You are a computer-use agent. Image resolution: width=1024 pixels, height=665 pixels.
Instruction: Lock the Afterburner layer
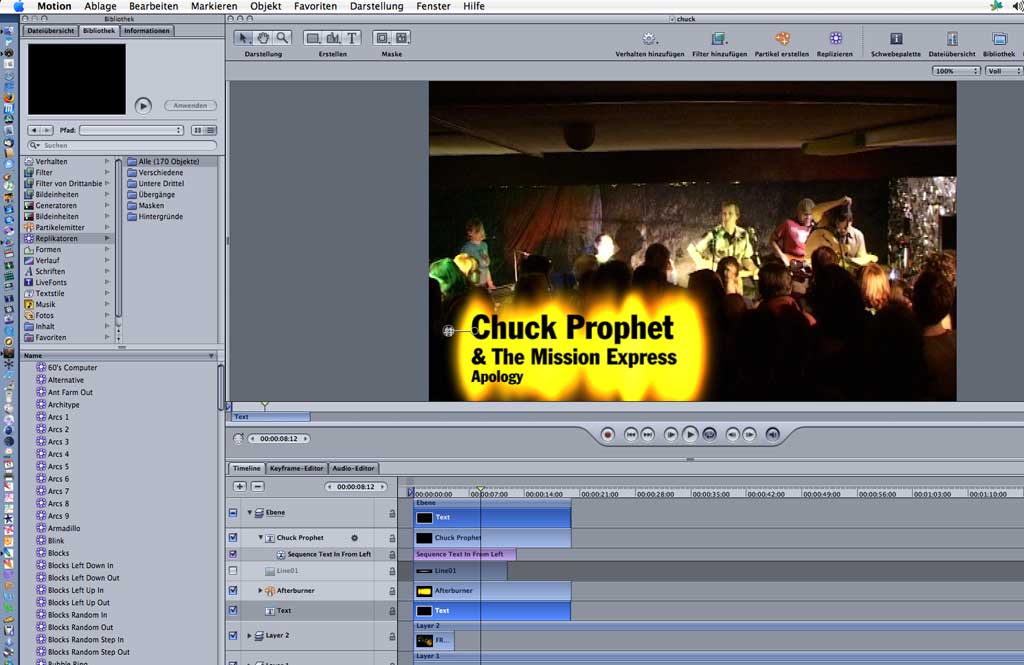coord(392,591)
